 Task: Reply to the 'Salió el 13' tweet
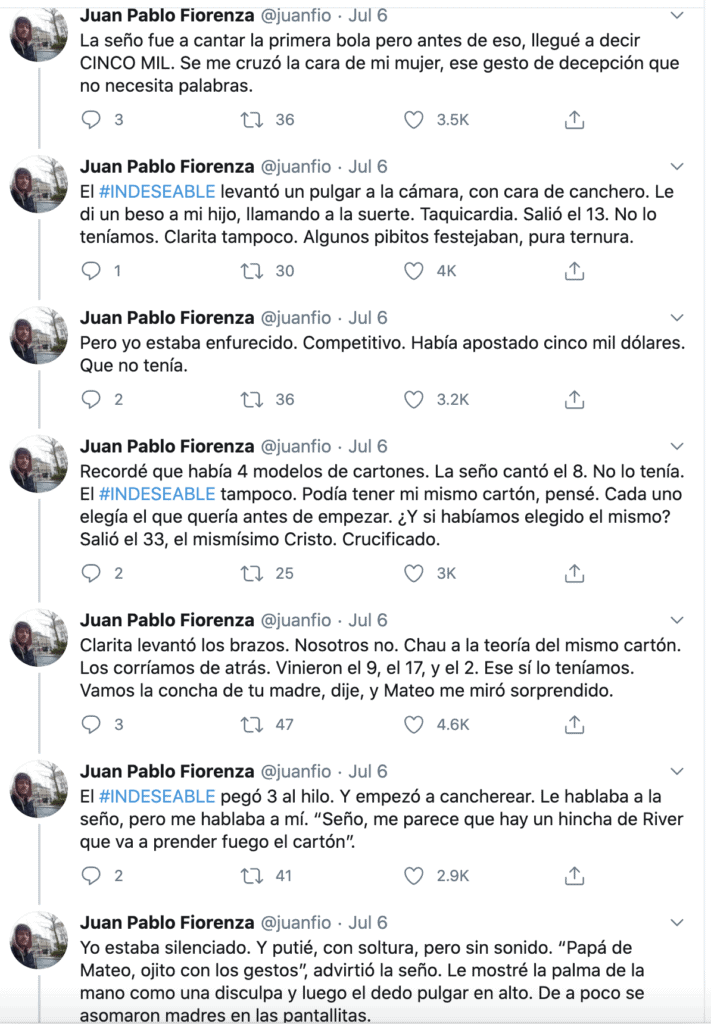91,271
